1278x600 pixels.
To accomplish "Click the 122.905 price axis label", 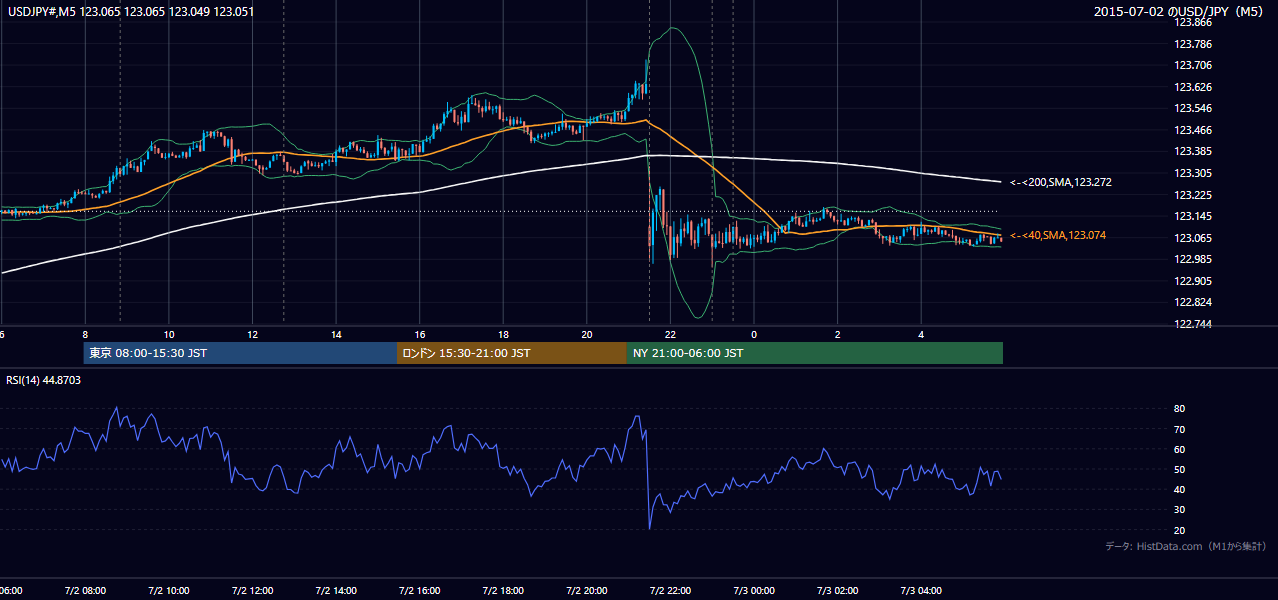I will 1194,281.
